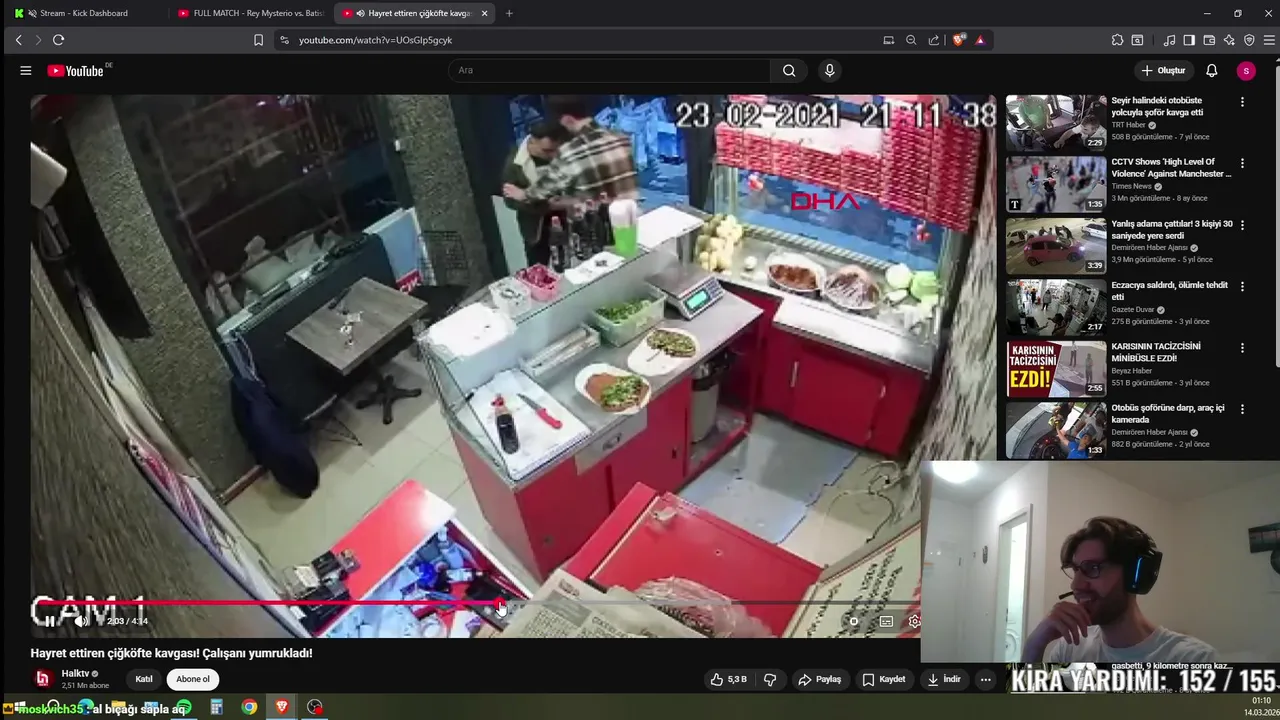Image resolution: width=1280 pixels, height=720 pixels.
Task: Open the zoom magnifier icon in address bar
Action: 911,40
